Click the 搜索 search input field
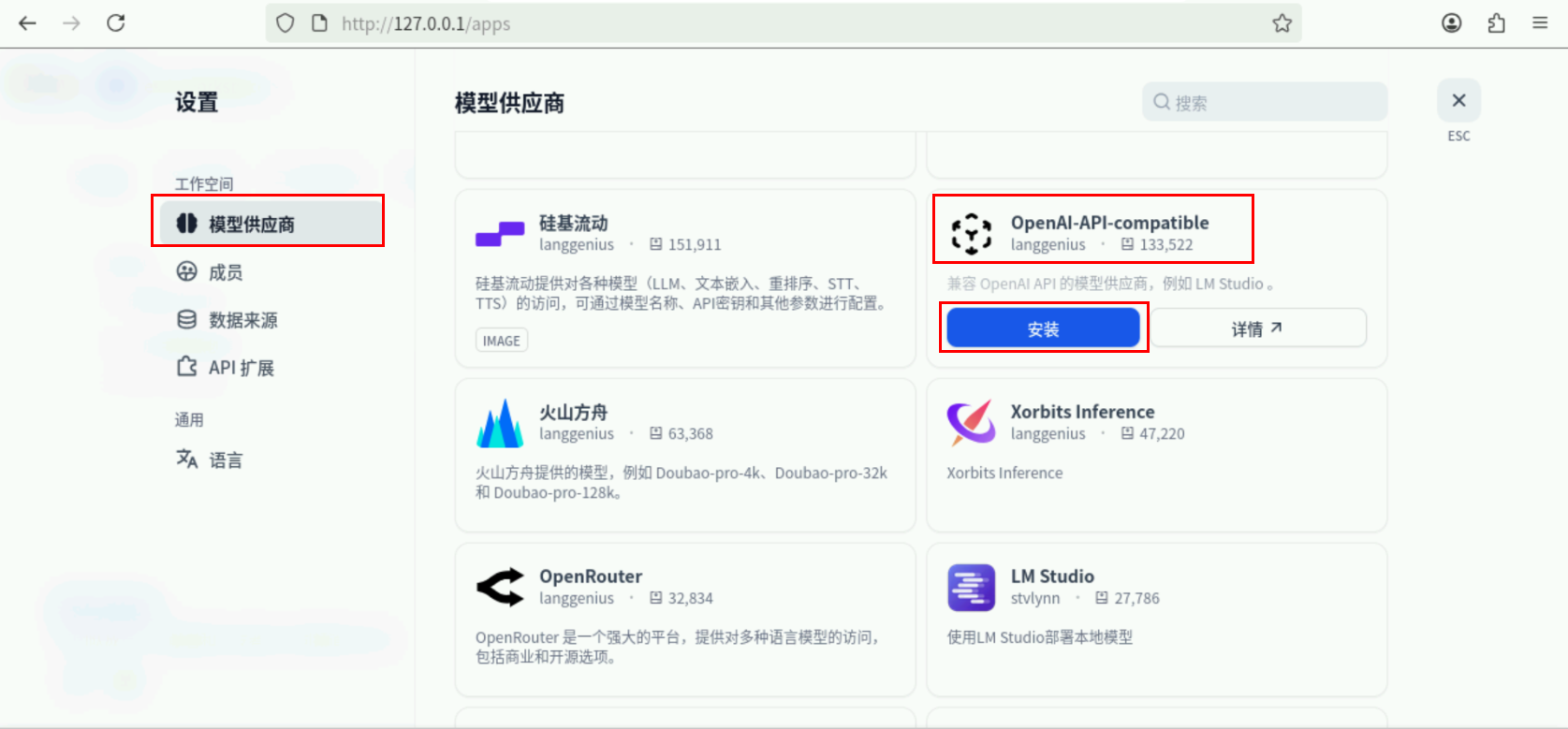Screen dimensions: 1568x729 1273,102
